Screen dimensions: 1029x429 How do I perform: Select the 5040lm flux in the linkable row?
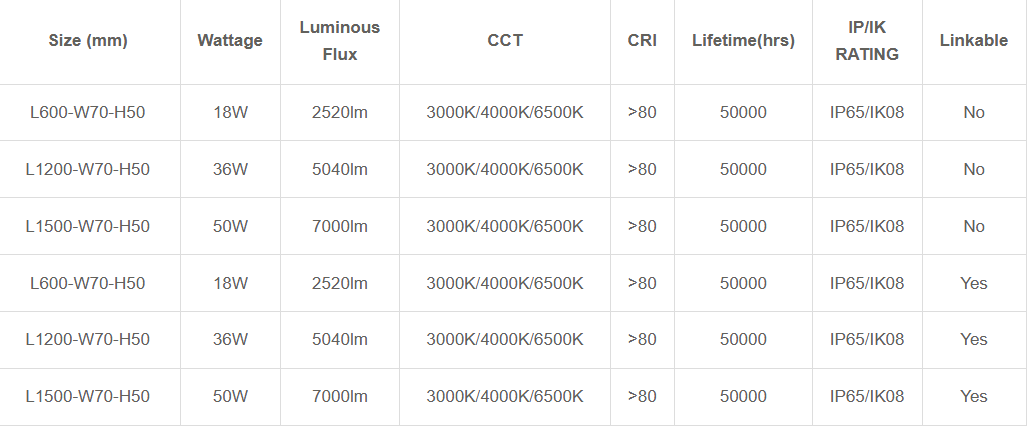[340, 340]
